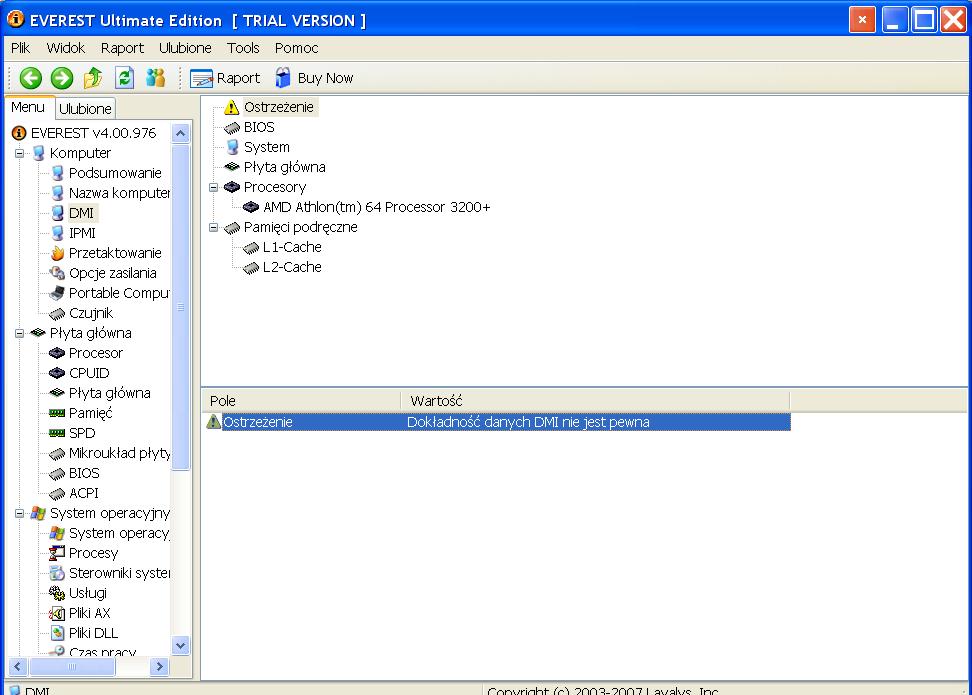
Task: Click the CPUID chip icon
Action: 57,373
